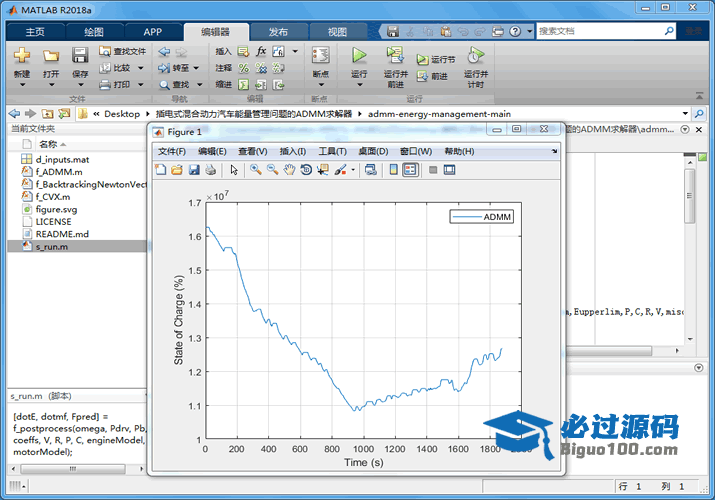Viewport: 715px width, 500px height.
Task: Open the Breakpoints (断点) dropdown arrow
Action: [321, 85]
